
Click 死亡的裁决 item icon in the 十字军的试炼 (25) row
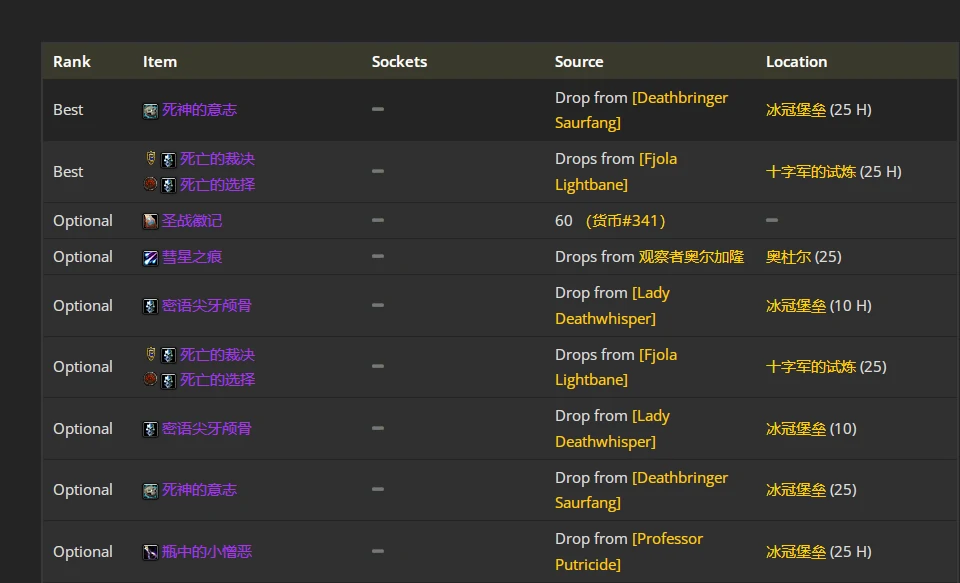coord(168,356)
